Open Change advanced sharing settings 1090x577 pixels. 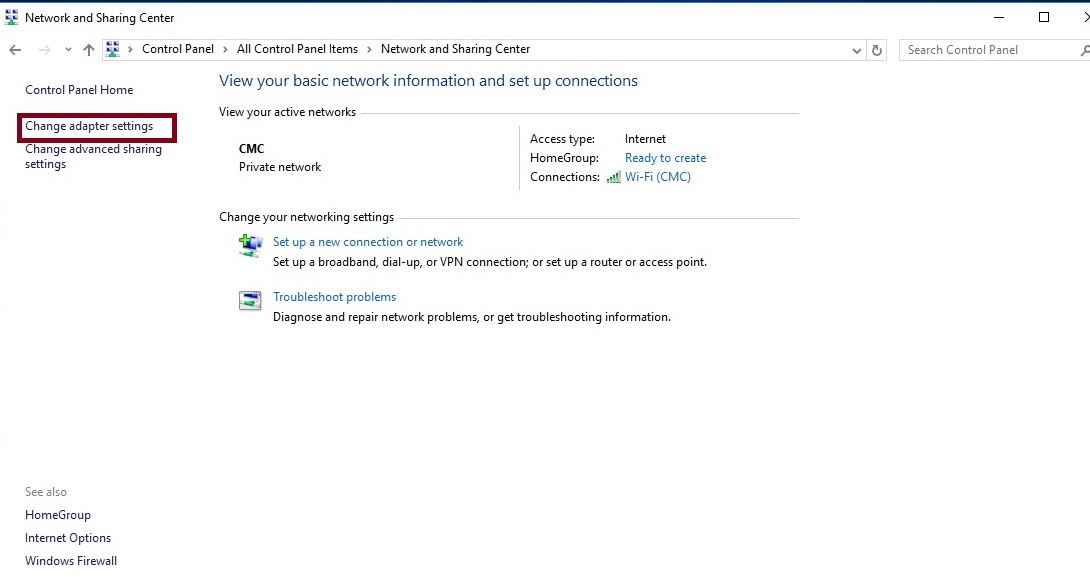click(93, 156)
